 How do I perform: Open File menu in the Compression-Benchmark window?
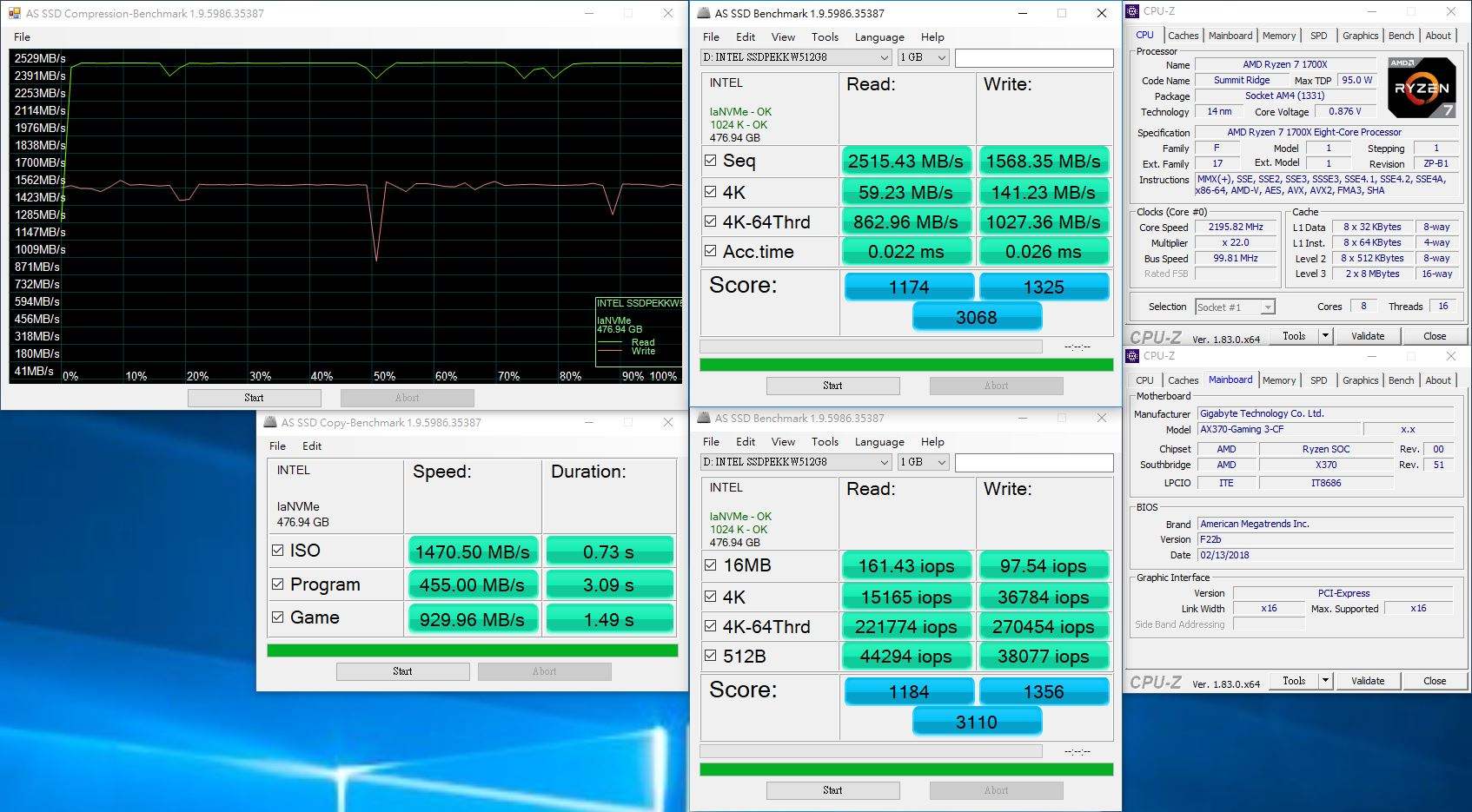point(22,37)
